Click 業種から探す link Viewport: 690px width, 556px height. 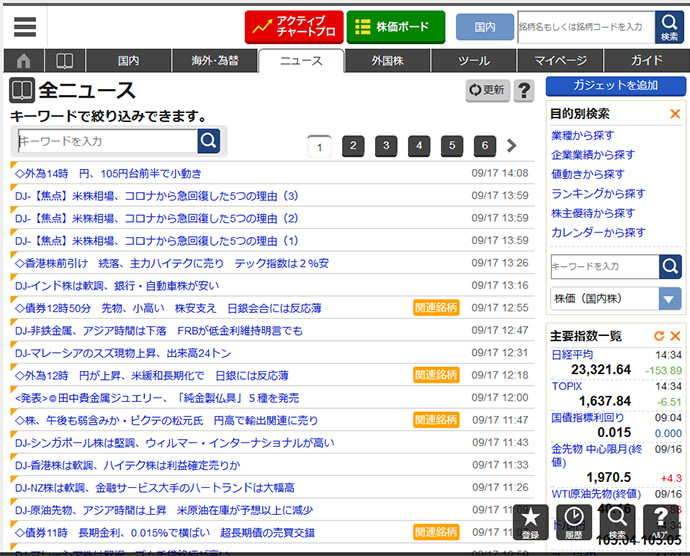pos(583,135)
